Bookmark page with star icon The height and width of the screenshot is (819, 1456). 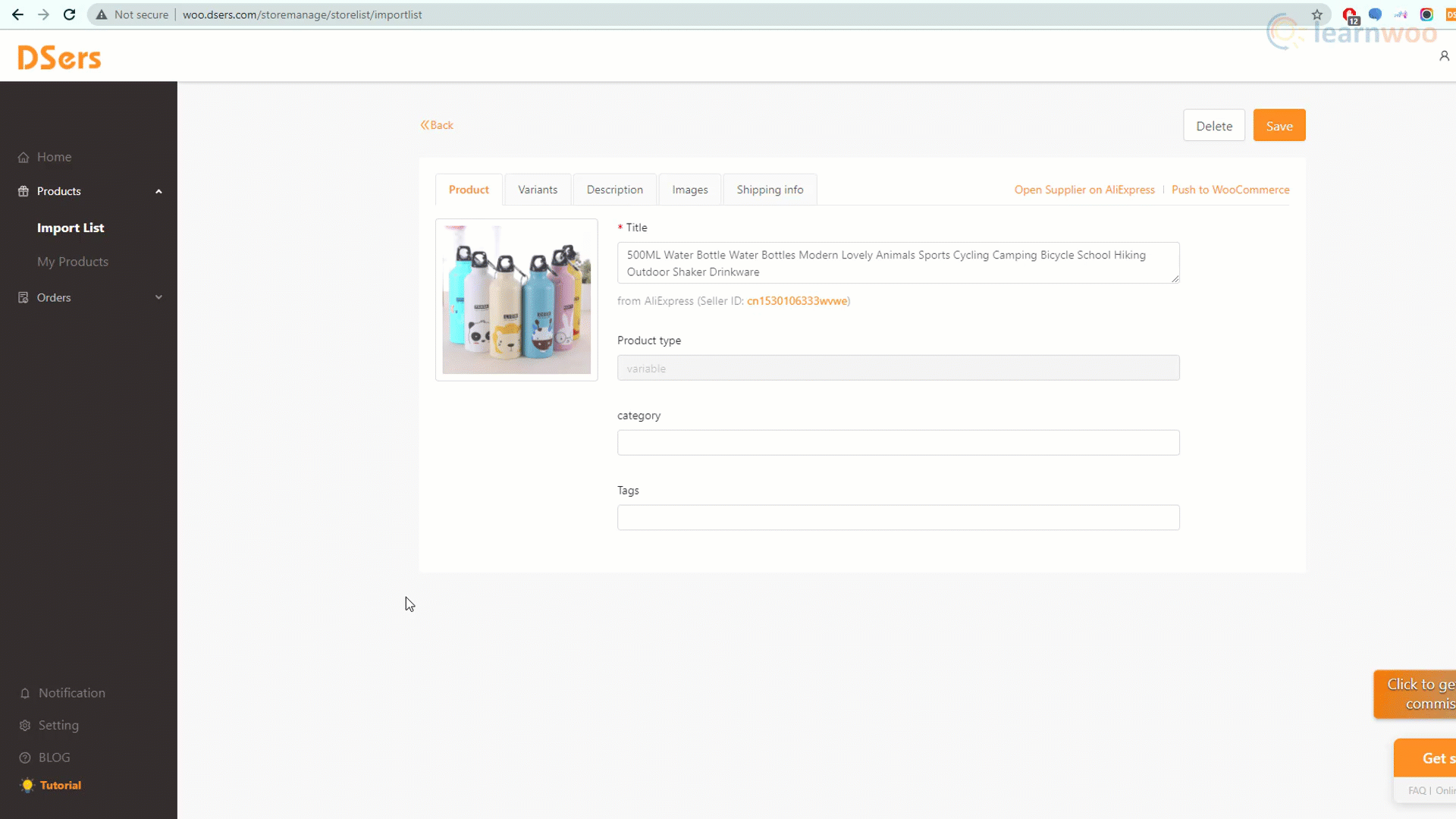click(1317, 14)
